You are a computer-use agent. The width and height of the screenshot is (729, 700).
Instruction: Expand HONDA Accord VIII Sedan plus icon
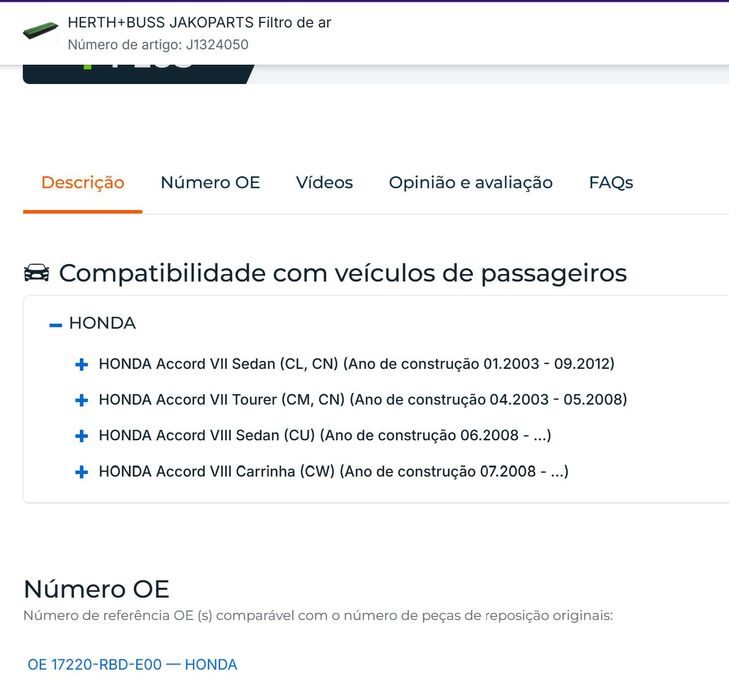[82, 436]
